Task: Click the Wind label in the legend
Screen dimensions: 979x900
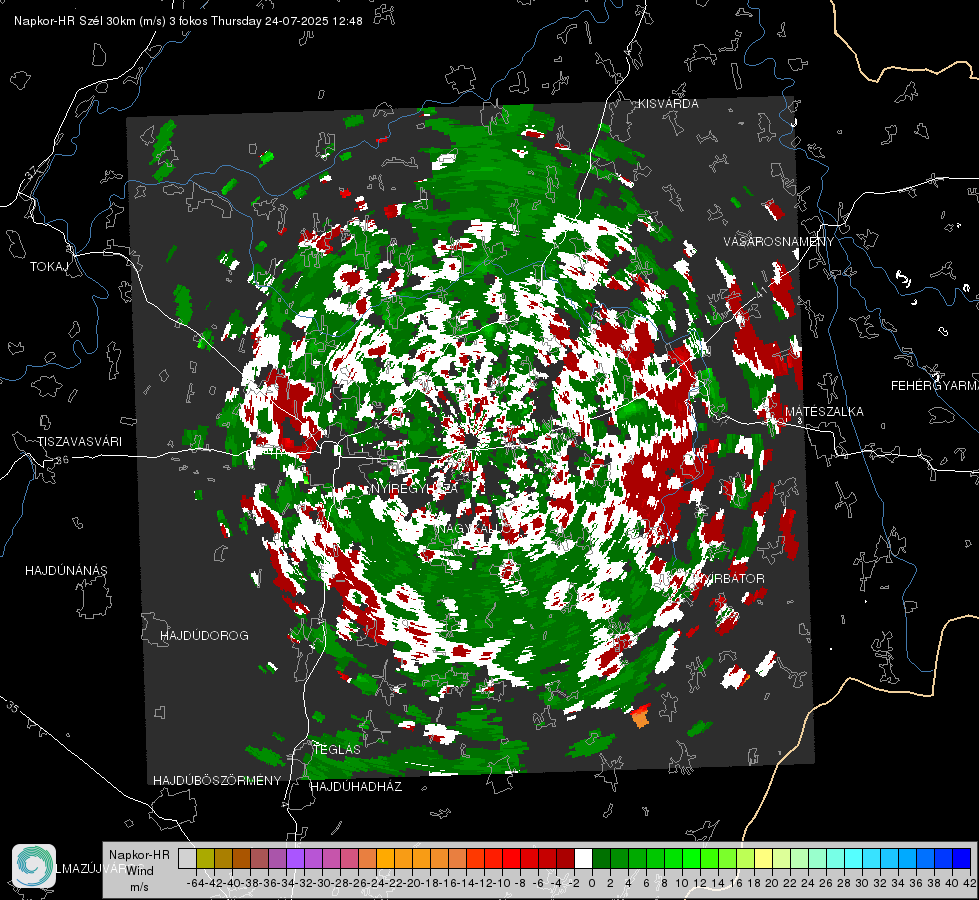Action: tap(140, 871)
